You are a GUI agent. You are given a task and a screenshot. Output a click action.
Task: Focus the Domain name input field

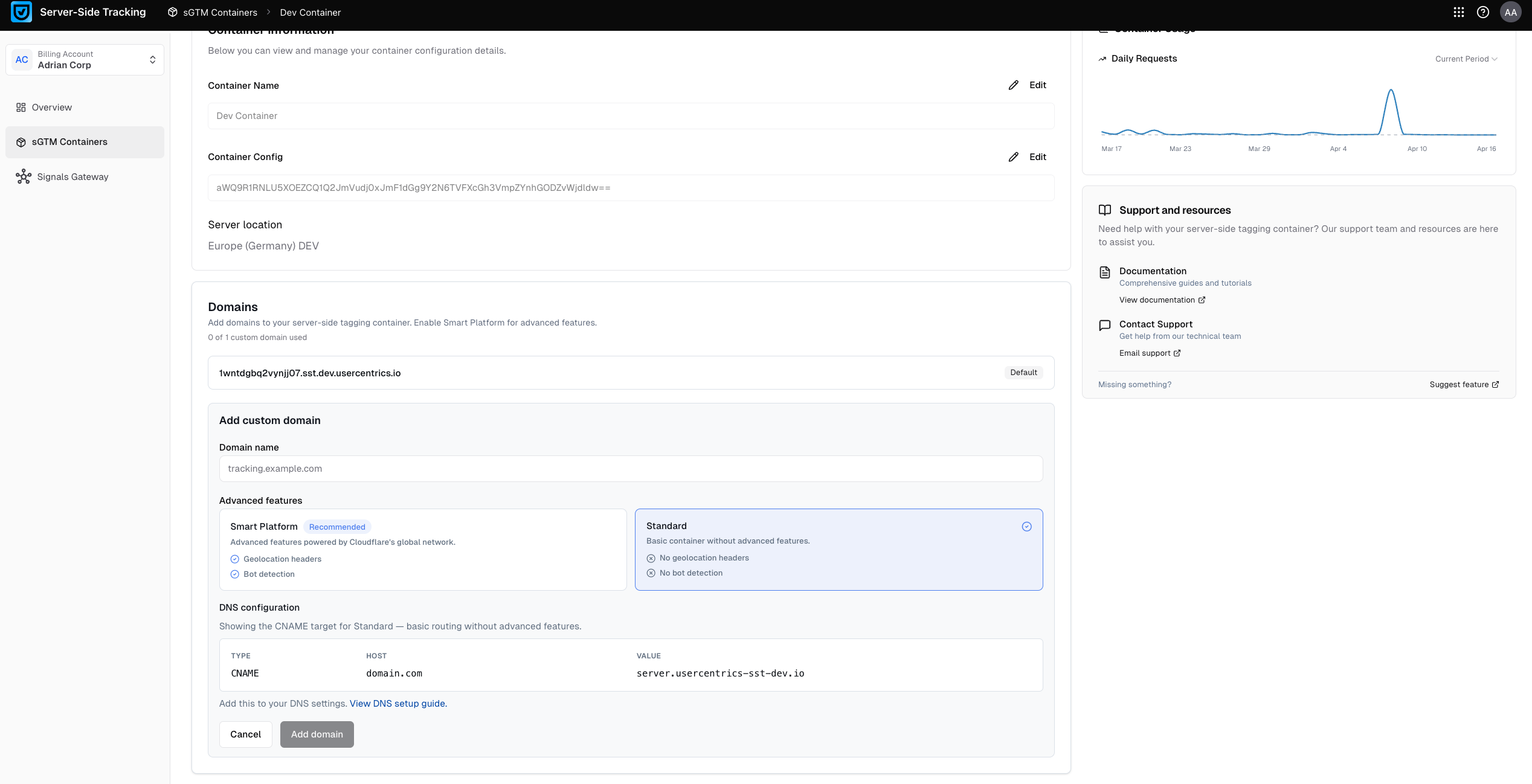coord(631,469)
